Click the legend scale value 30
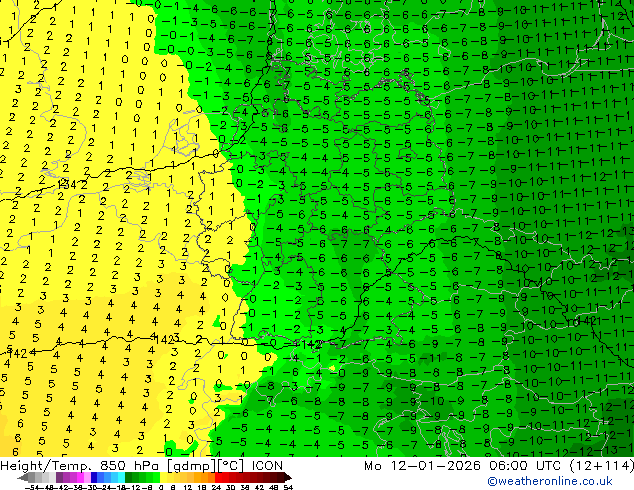 pos(230,487)
